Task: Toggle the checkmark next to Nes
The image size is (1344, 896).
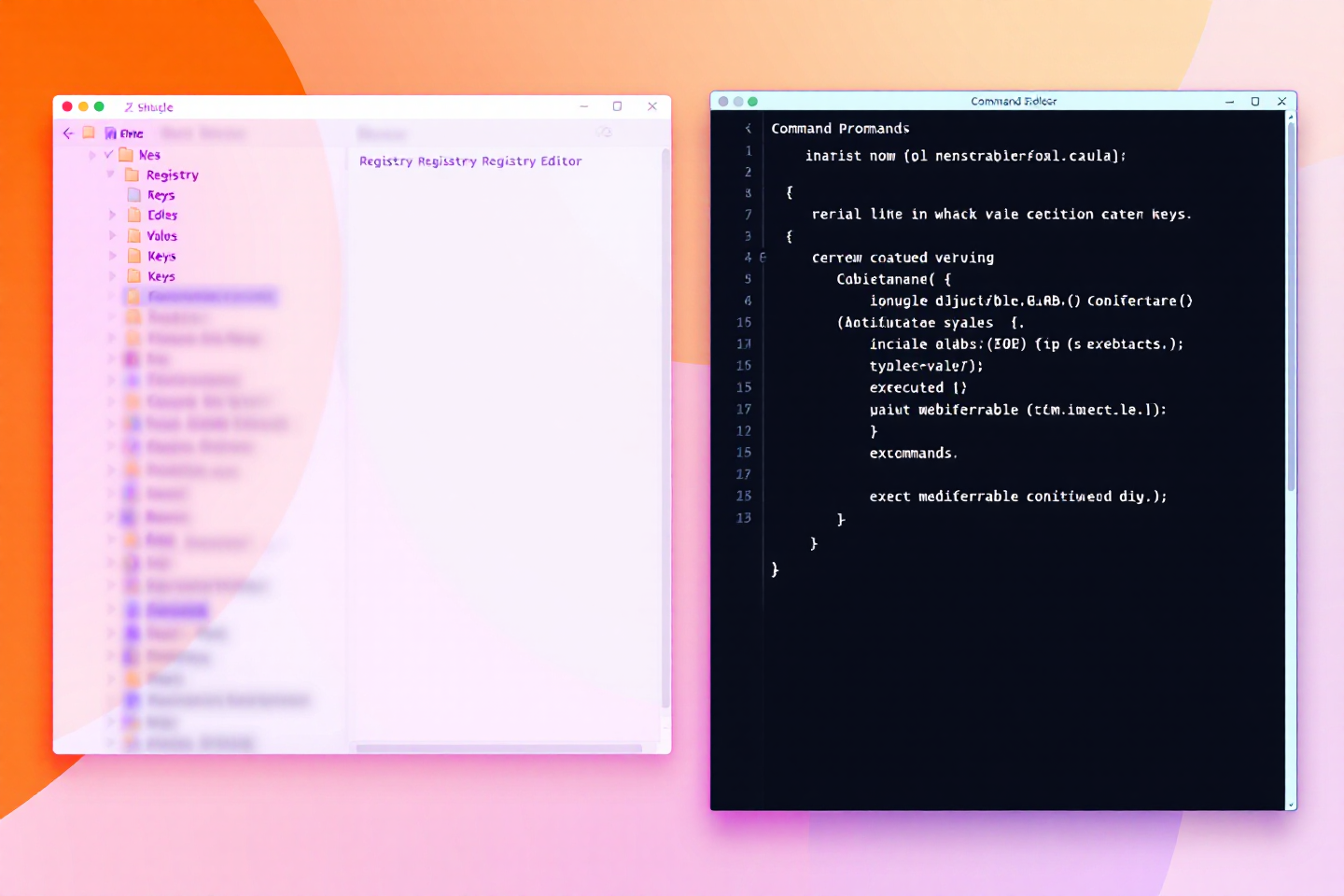Action: point(108,154)
